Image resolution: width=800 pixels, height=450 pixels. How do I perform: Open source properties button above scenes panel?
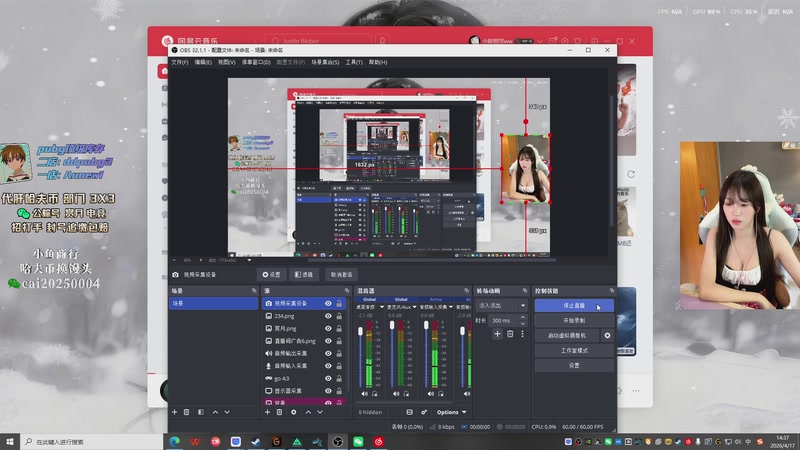tap(271, 274)
